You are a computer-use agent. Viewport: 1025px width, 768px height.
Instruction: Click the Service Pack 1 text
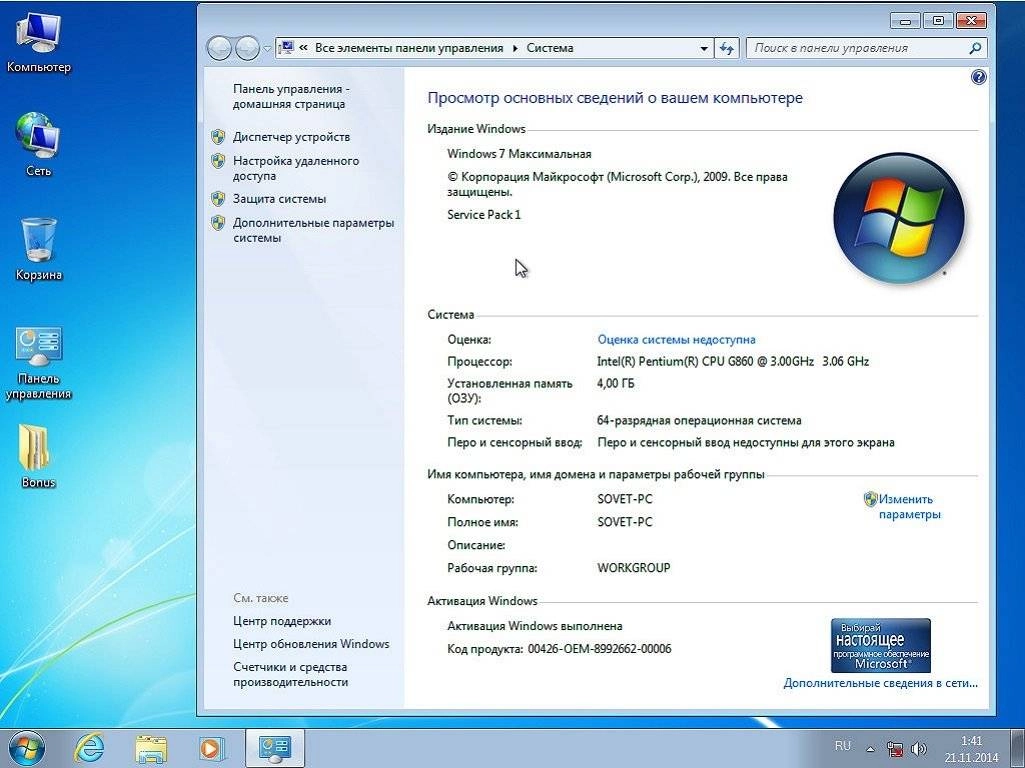coord(484,215)
